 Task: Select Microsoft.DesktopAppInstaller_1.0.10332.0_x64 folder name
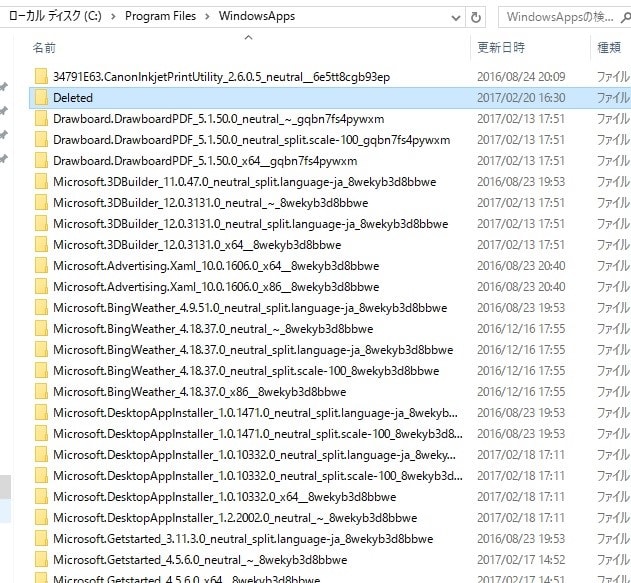[225, 496]
